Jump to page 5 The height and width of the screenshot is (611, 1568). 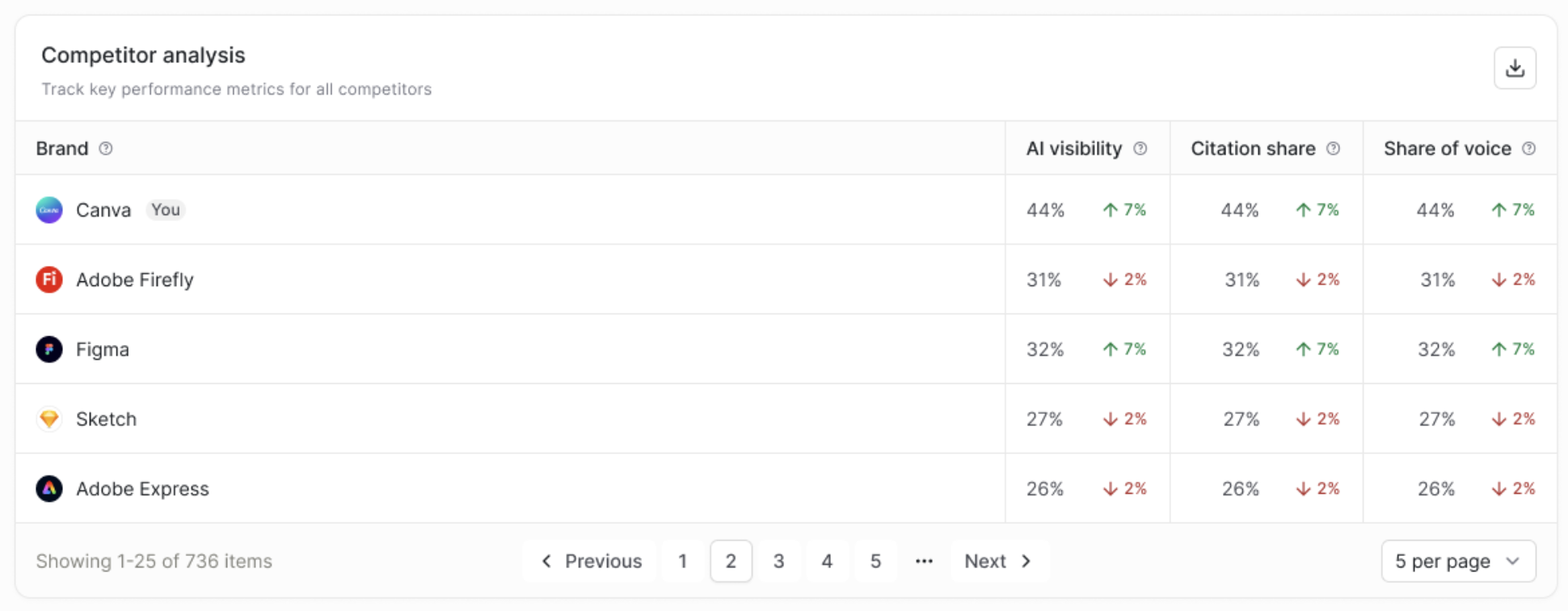point(875,561)
